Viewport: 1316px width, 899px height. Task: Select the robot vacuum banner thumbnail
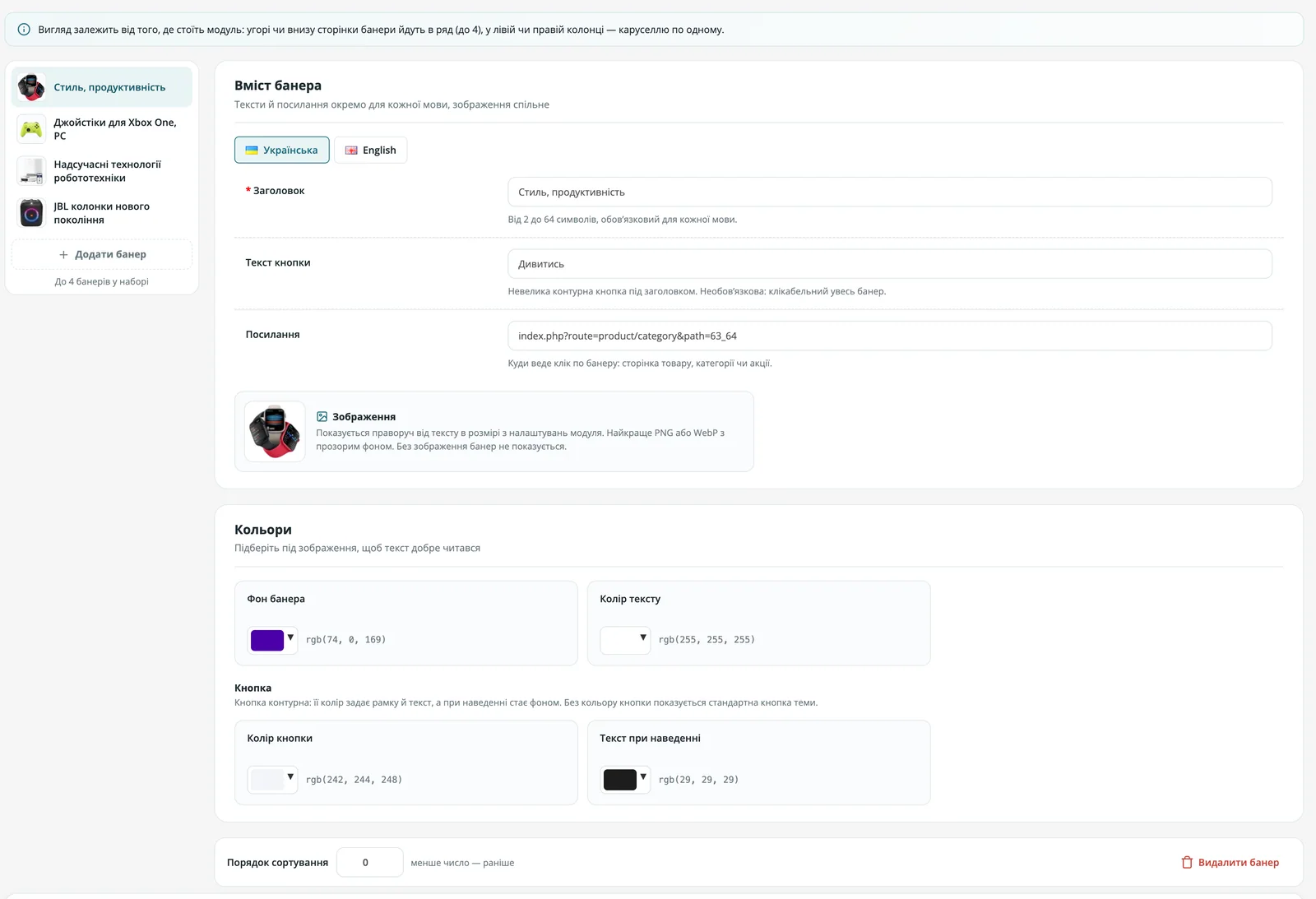click(x=31, y=171)
